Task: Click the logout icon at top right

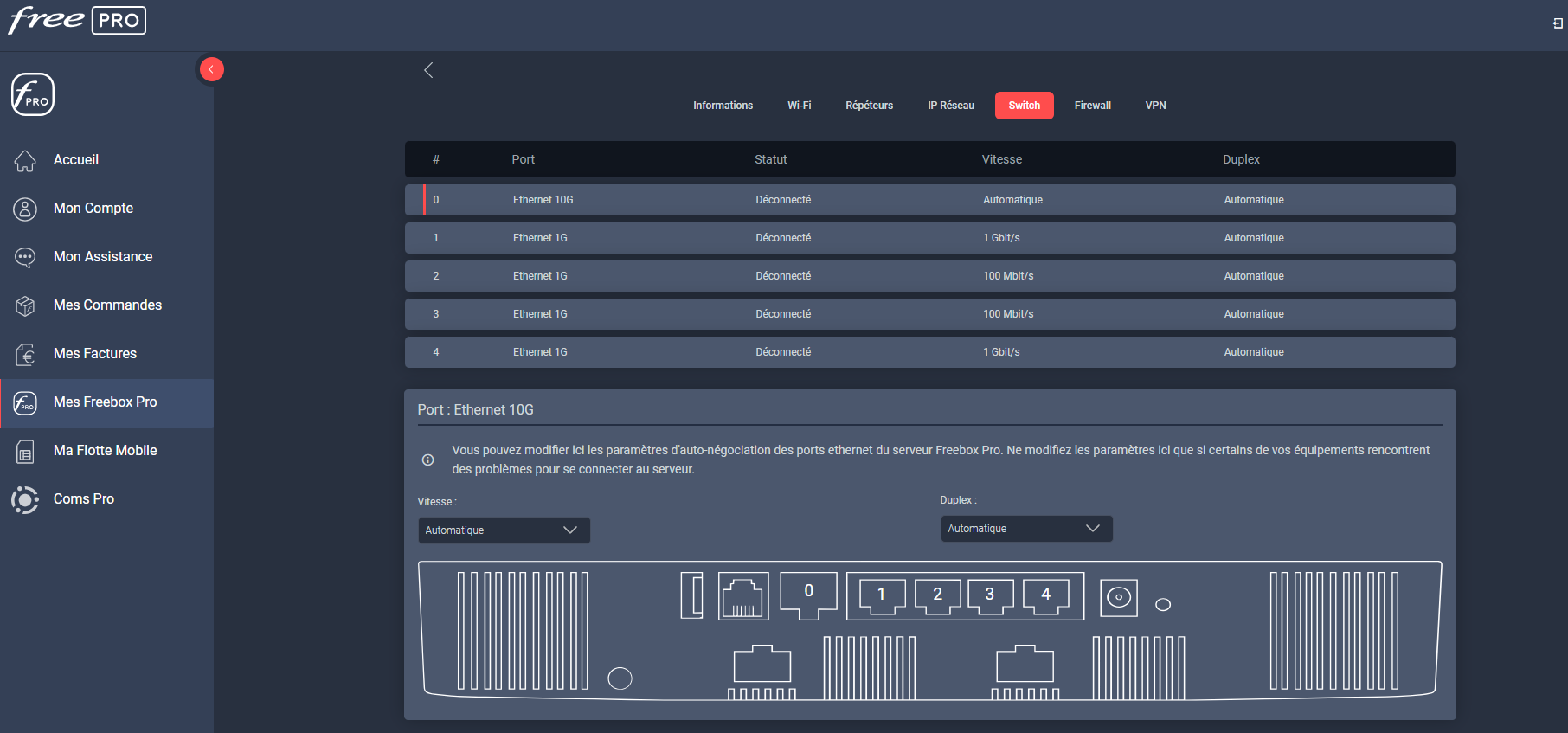Action: tap(1558, 23)
